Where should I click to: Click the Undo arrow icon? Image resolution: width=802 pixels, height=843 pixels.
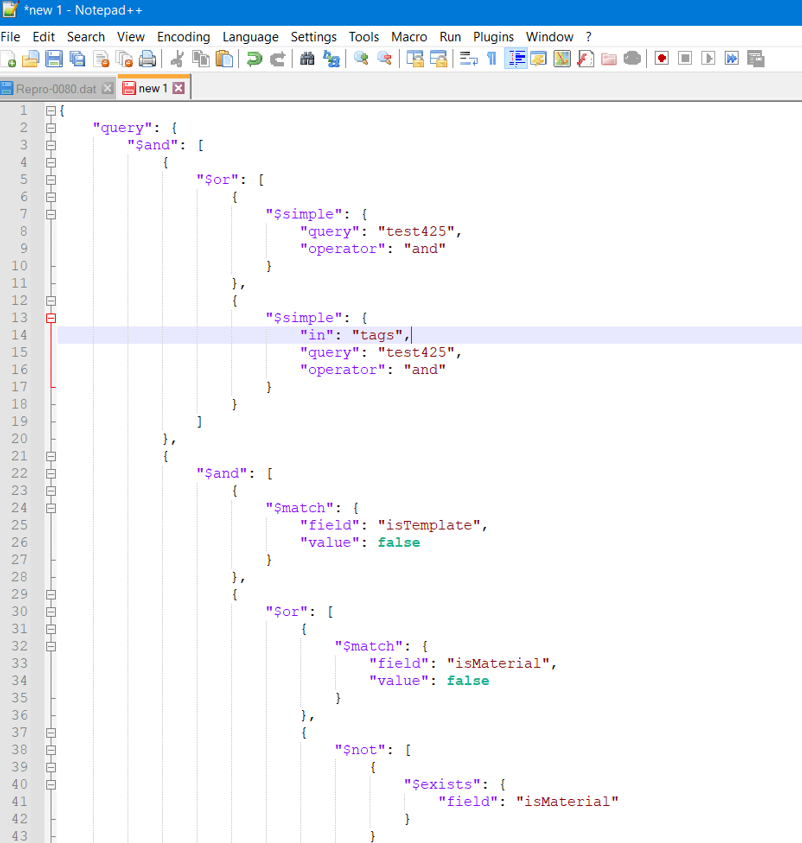click(x=254, y=59)
